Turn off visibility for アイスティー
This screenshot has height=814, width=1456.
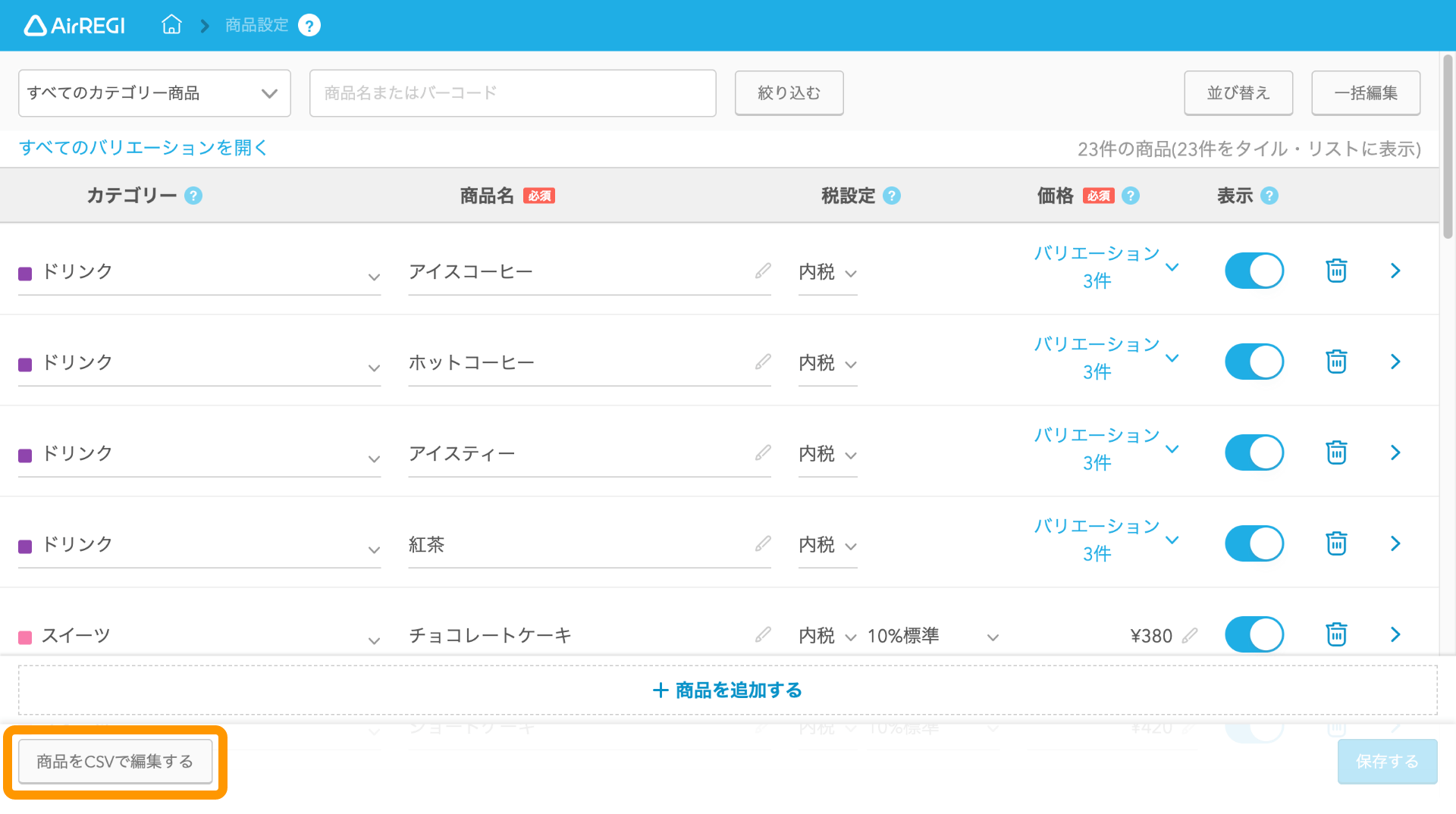(x=1254, y=452)
